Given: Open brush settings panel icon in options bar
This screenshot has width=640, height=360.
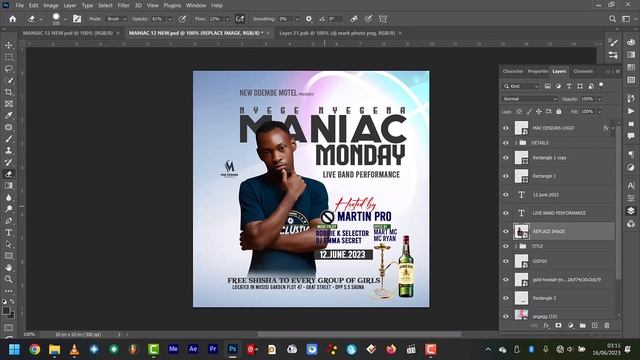Looking at the screenshot, I should [77, 19].
